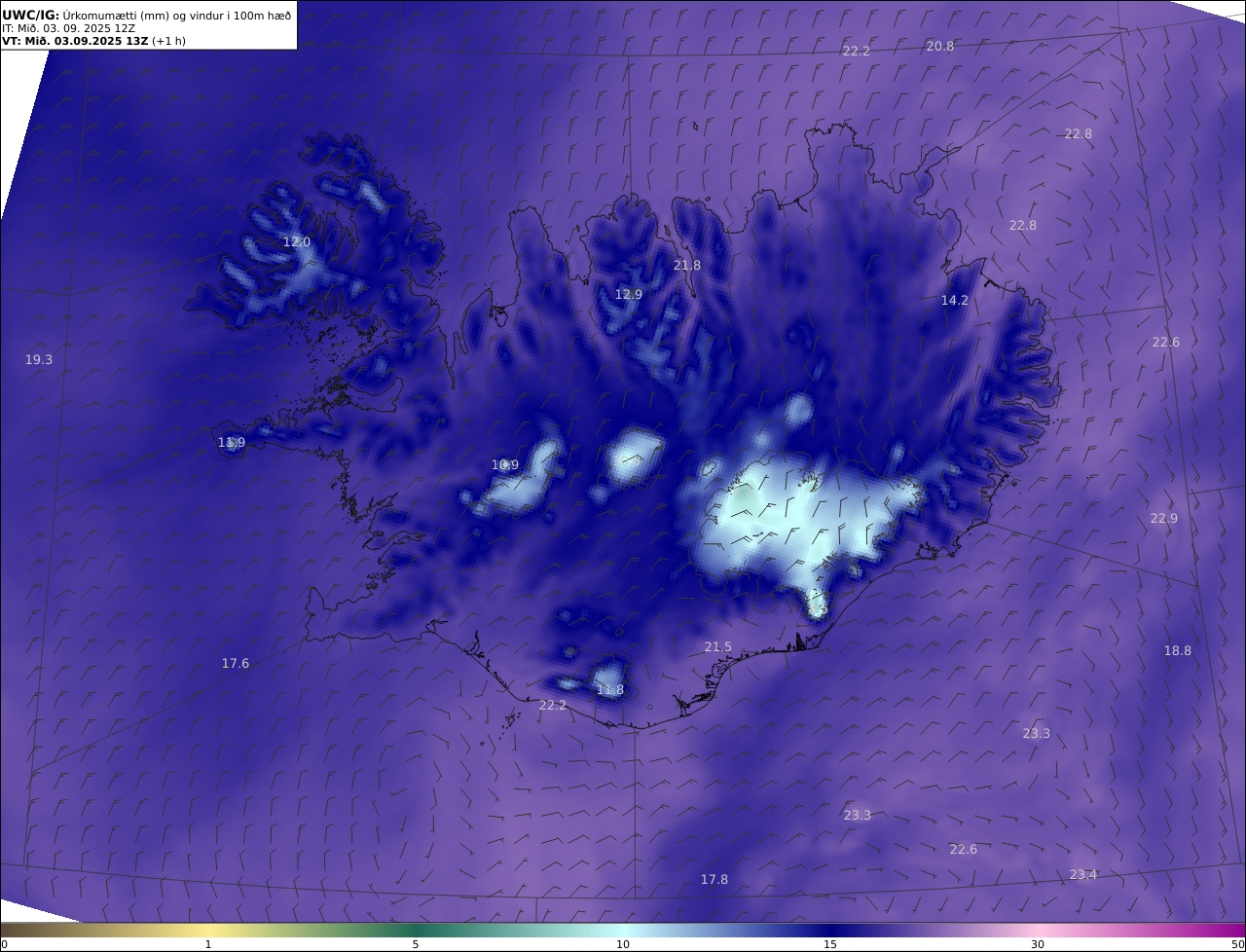The image size is (1246, 952).
Task: Click the map value 17.6
Action: (x=236, y=663)
